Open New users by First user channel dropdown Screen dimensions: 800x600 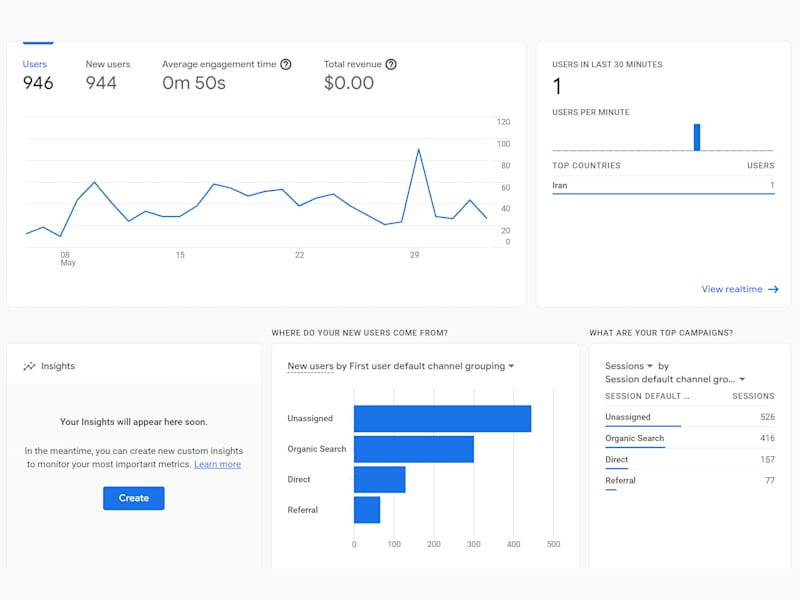[401, 366]
